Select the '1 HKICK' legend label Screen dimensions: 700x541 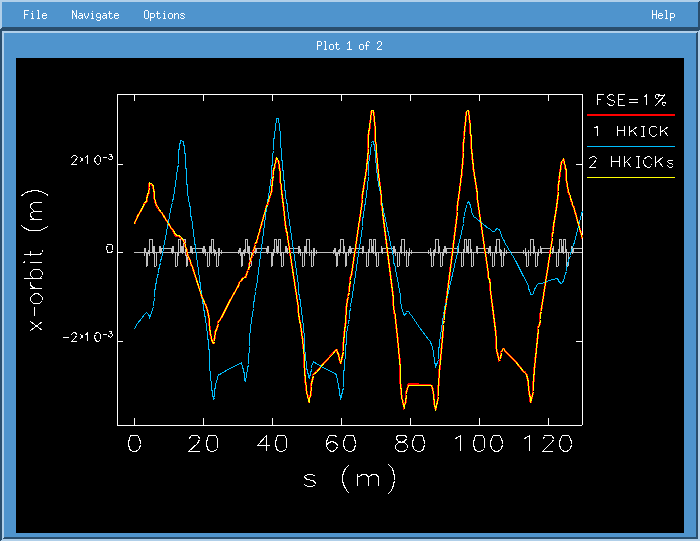pyautogui.click(x=631, y=131)
